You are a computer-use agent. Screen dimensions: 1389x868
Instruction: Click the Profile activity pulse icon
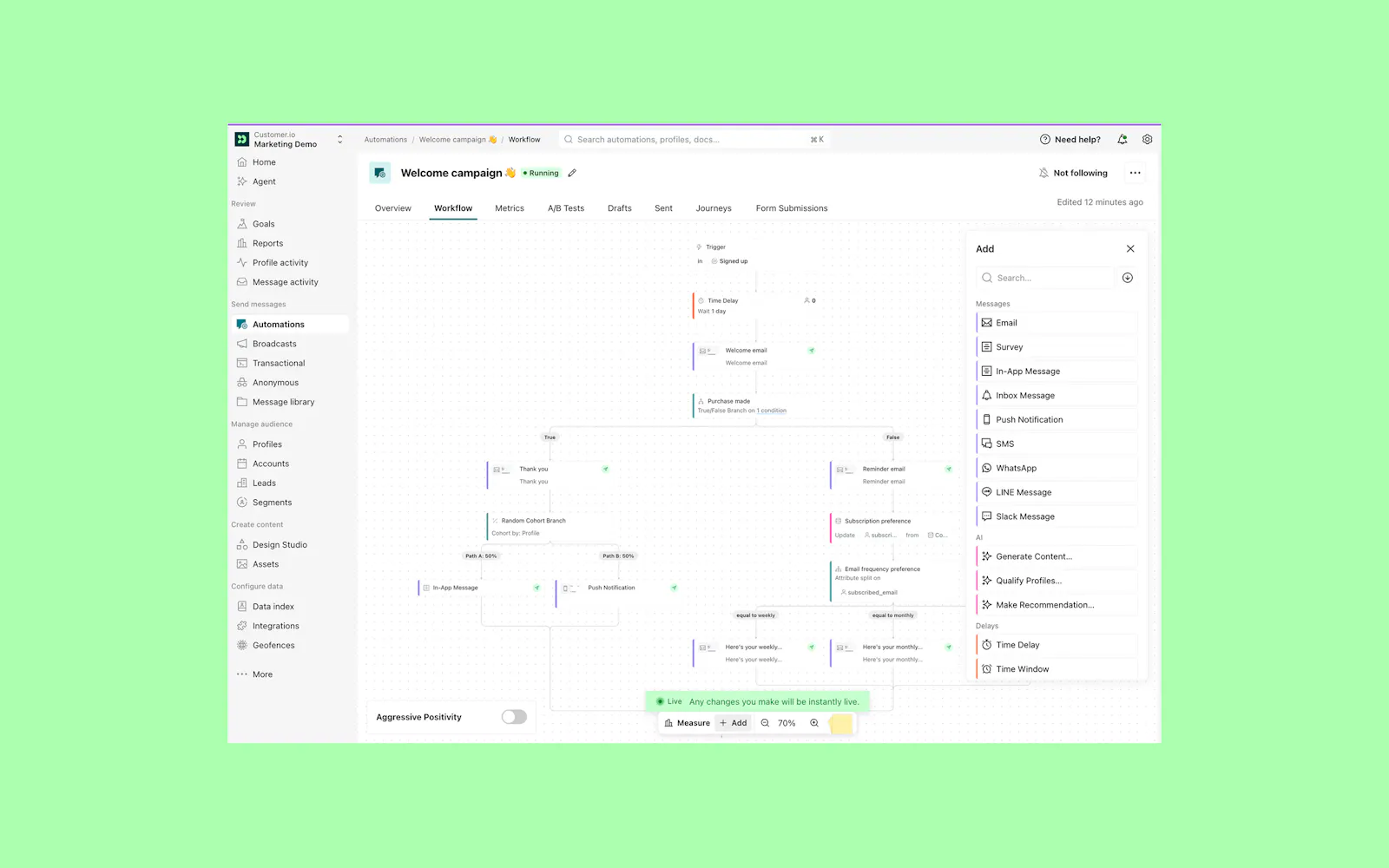(242, 262)
